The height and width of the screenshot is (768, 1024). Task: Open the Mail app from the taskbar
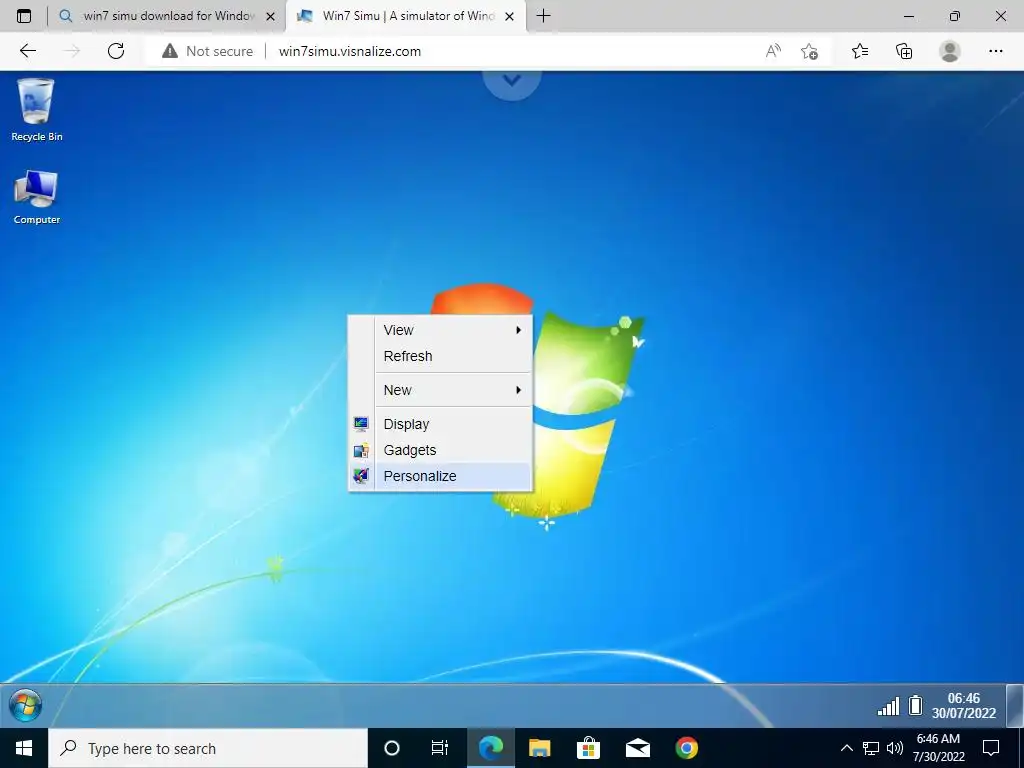click(x=637, y=748)
